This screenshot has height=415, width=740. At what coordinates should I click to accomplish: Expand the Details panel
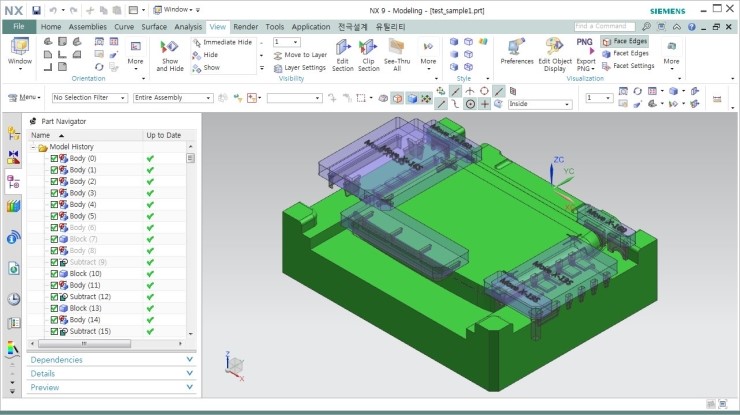coord(111,373)
